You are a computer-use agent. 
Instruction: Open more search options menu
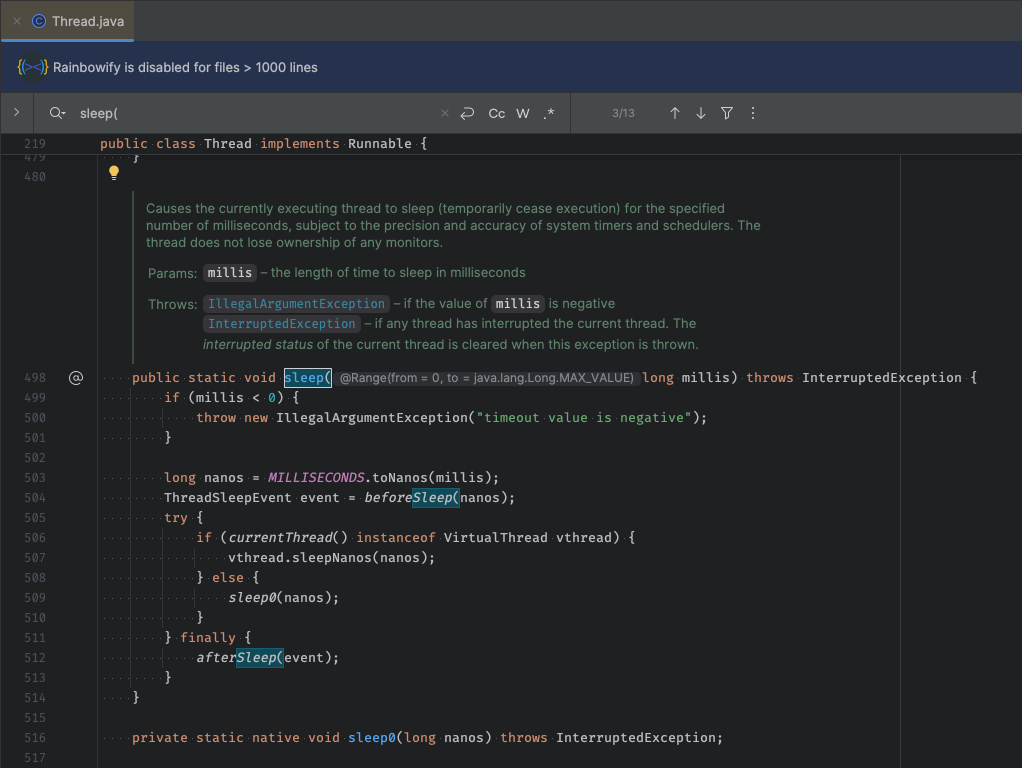coord(753,113)
